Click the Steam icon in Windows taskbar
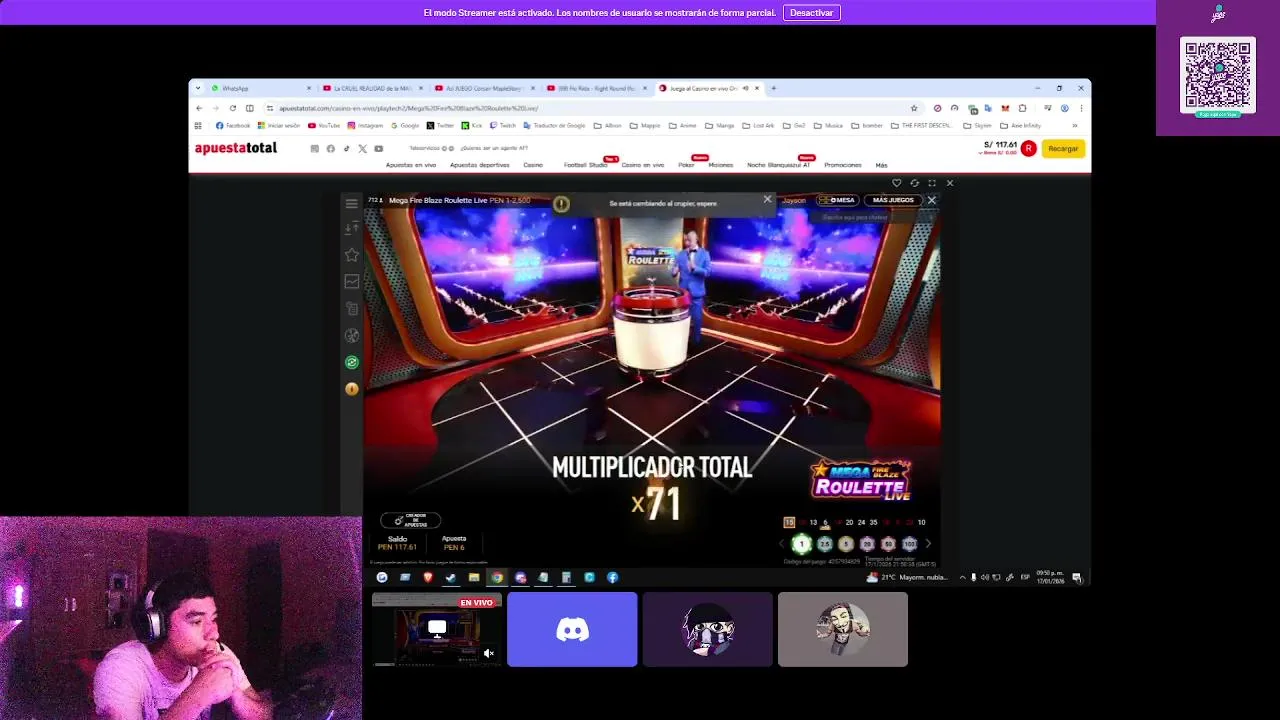 click(x=451, y=577)
